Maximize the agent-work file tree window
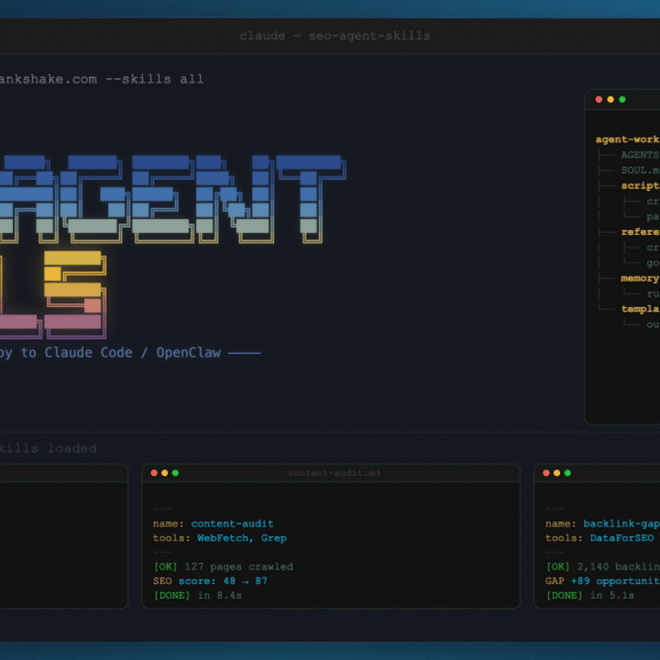This screenshot has width=660, height=660. point(622,100)
